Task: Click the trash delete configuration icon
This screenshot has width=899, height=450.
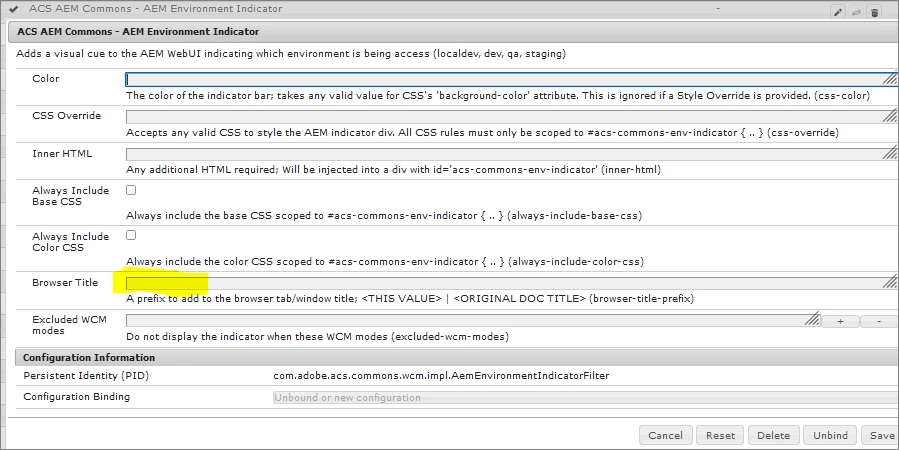Action: point(874,12)
